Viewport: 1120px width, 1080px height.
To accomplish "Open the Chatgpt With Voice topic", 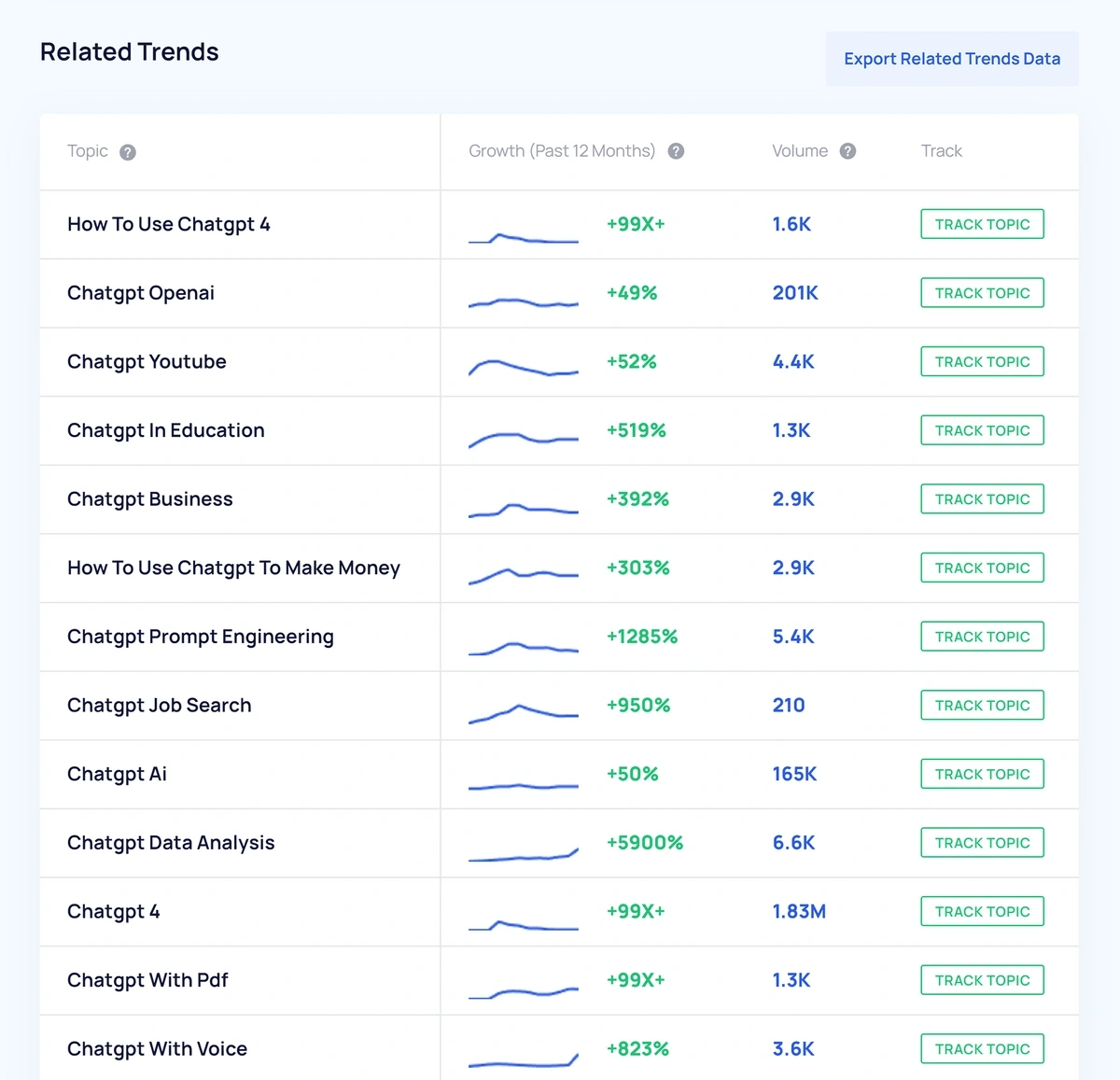I will 157,1049.
